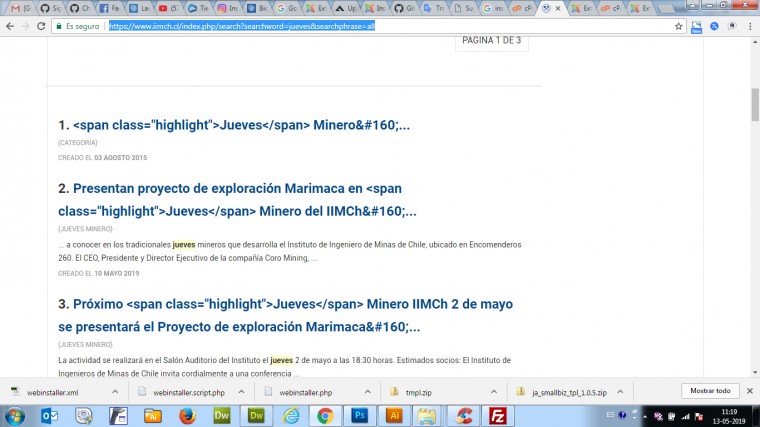Image resolution: width=760 pixels, height=427 pixels.
Task: Open the Chrome three-dot menu
Action: (750, 26)
